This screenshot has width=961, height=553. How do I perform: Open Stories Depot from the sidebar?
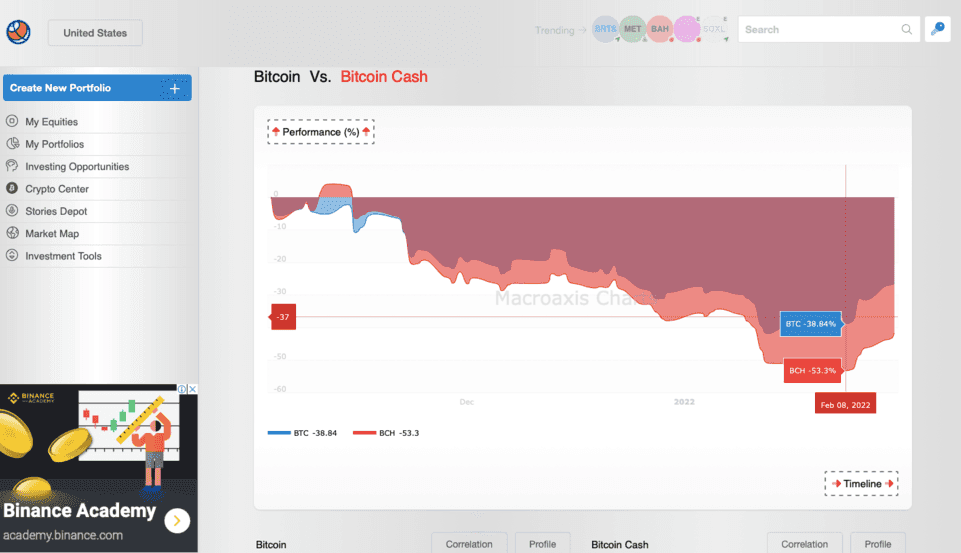56,211
